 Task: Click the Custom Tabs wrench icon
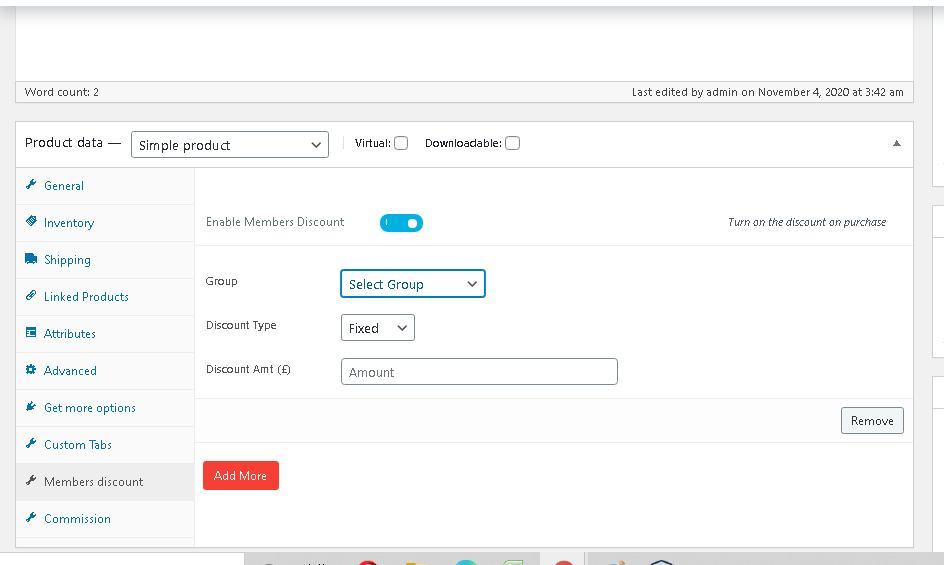point(31,444)
